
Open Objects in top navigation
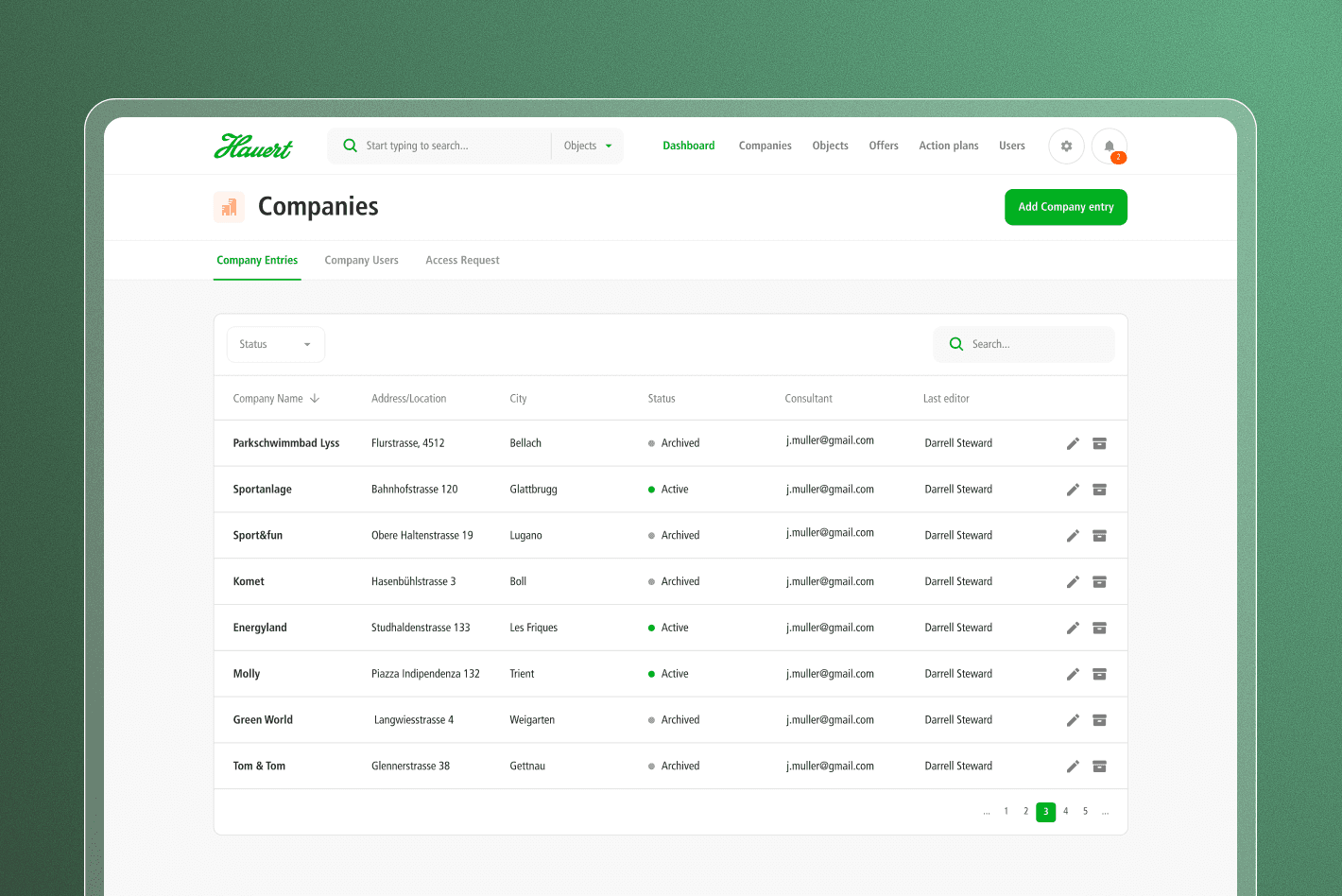tap(830, 146)
